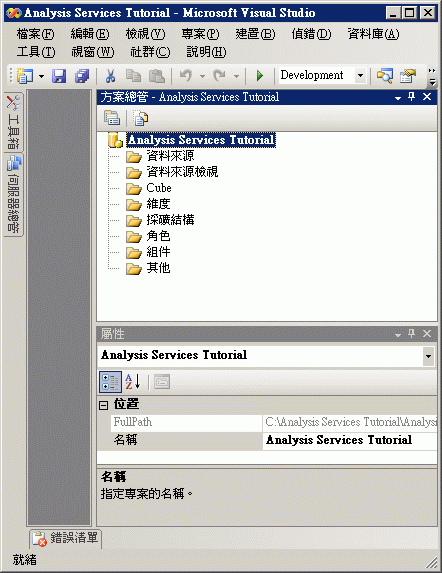The image size is (442, 573).
Task: Toggle Categorized view in properties
Action: (110, 382)
